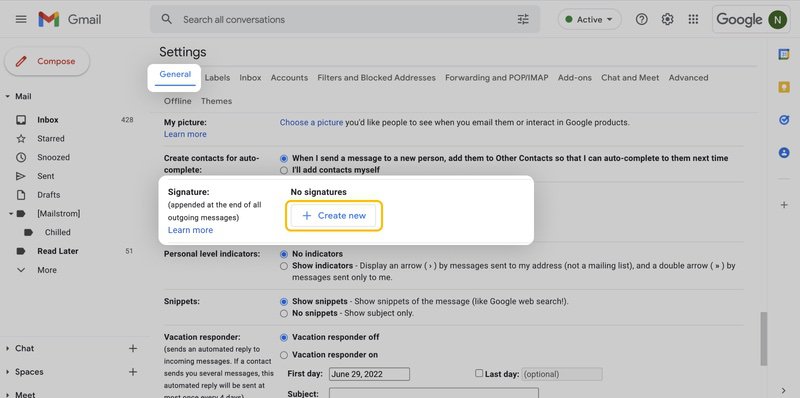Open Filters and Blocked Addresses tab
The image size is (800, 398).
click(x=377, y=78)
